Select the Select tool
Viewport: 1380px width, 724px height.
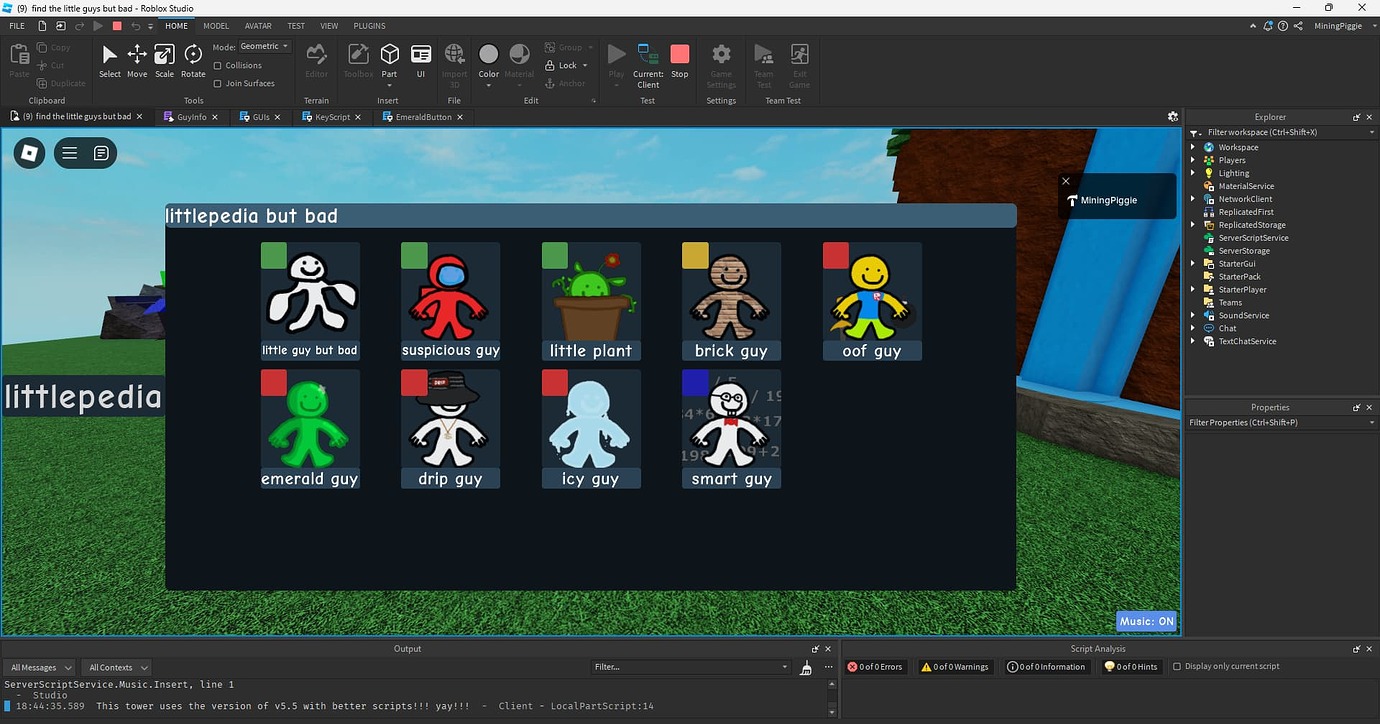(110, 61)
